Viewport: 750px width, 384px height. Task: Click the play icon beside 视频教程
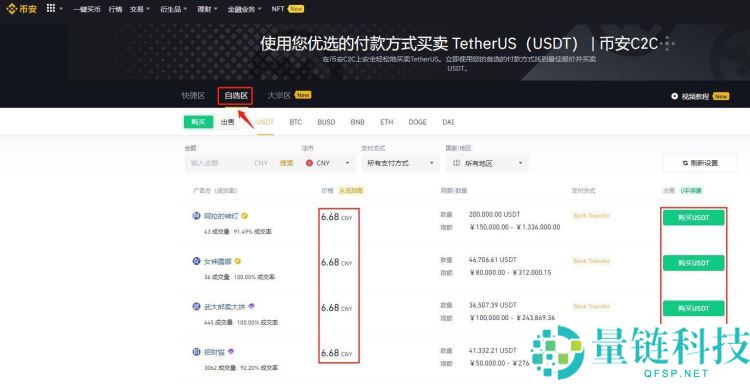pyautogui.click(x=674, y=96)
